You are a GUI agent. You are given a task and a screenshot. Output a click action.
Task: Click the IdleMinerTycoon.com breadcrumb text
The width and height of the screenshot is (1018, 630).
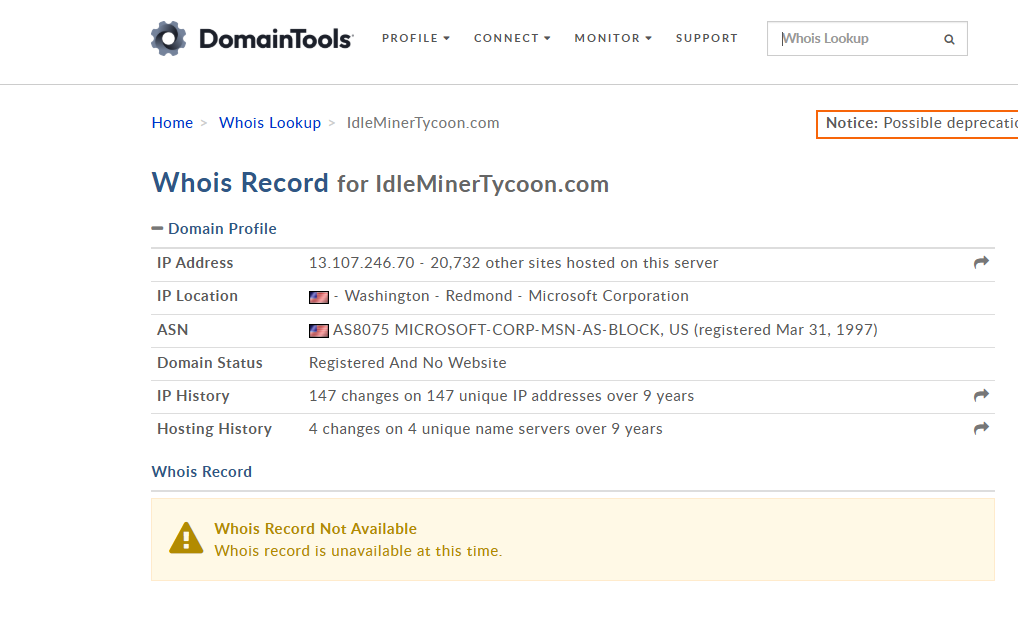(x=423, y=123)
